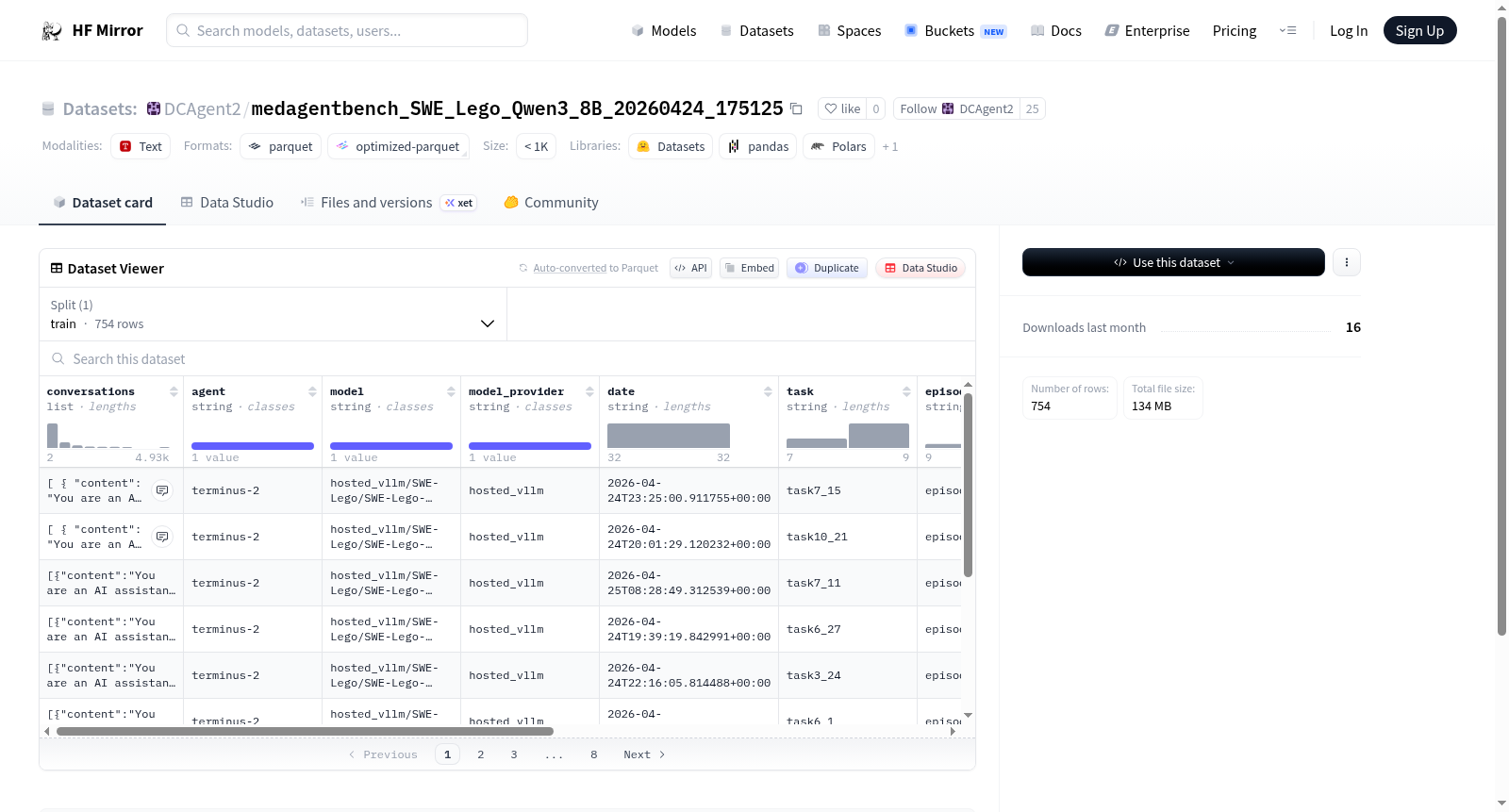Click the Sign Up button
The height and width of the screenshot is (812, 1509).
pyautogui.click(x=1419, y=30)
